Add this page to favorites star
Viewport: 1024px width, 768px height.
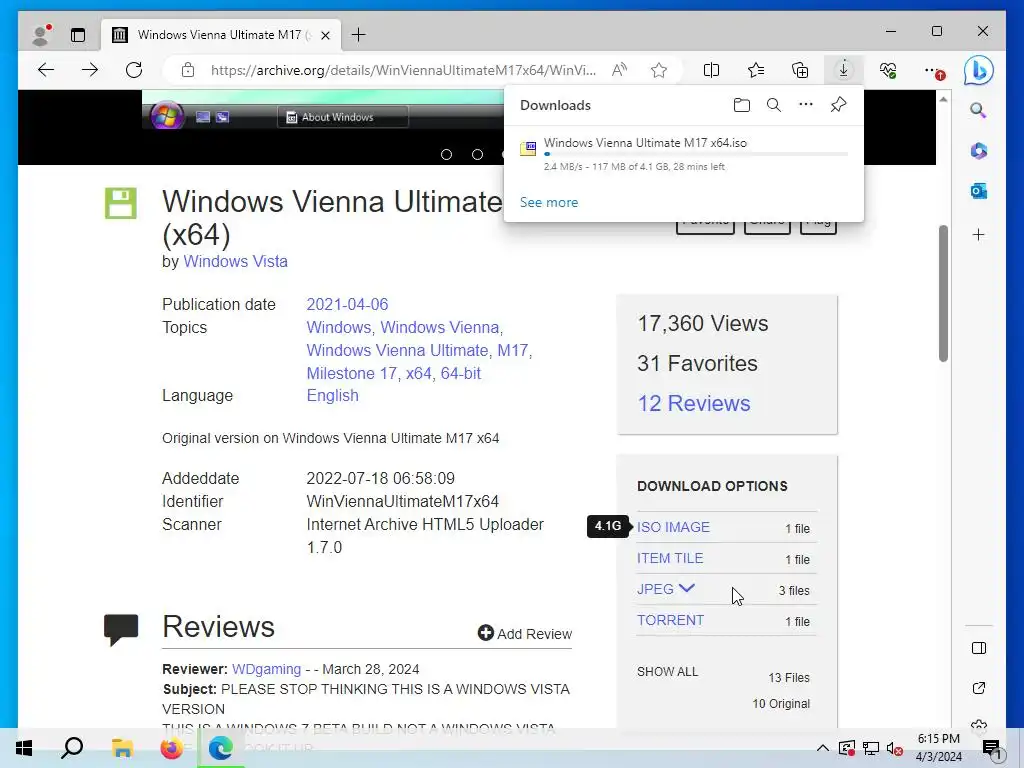659,70
